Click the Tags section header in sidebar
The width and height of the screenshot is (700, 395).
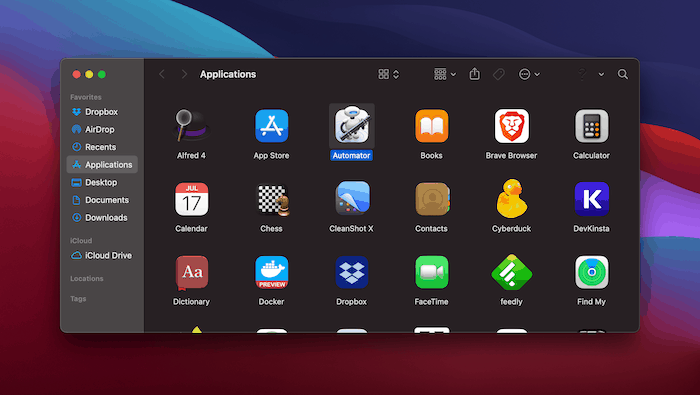click(x=78, y=299)
